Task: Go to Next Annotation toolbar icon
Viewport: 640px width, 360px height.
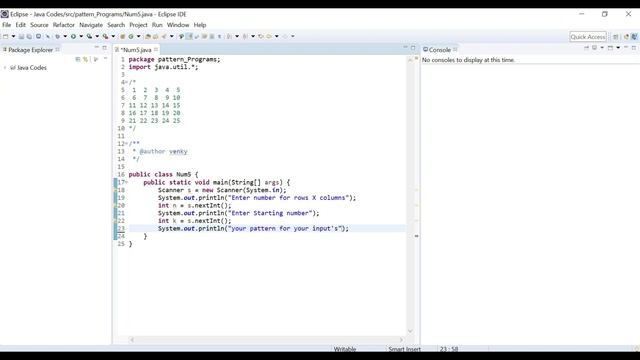Action: pos(229,36)
